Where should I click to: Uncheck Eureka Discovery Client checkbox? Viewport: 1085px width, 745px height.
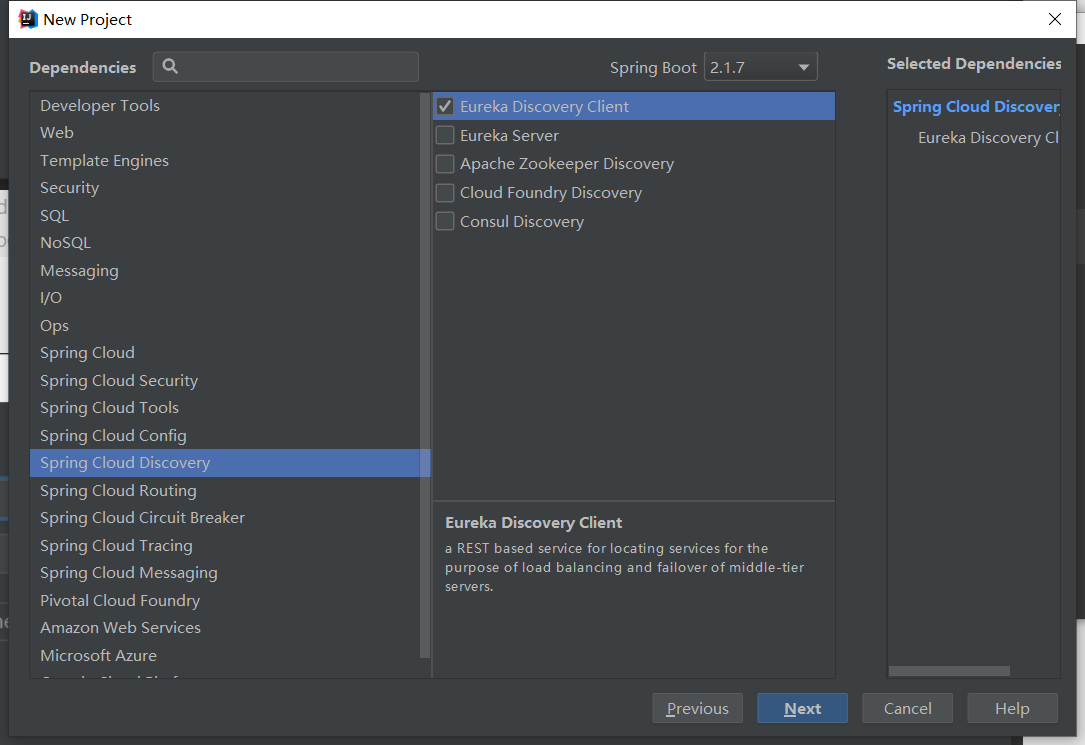[445, 107]
